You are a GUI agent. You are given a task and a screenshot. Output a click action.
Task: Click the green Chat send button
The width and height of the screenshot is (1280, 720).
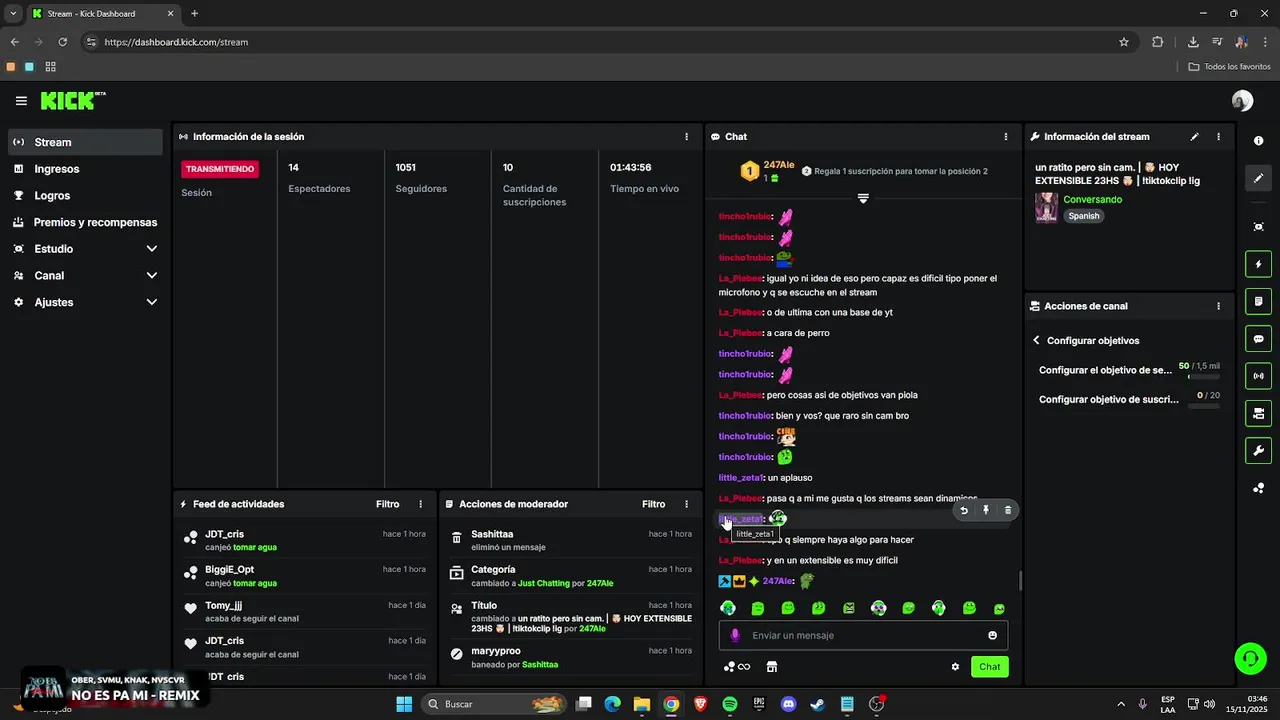tap(989, 667)
